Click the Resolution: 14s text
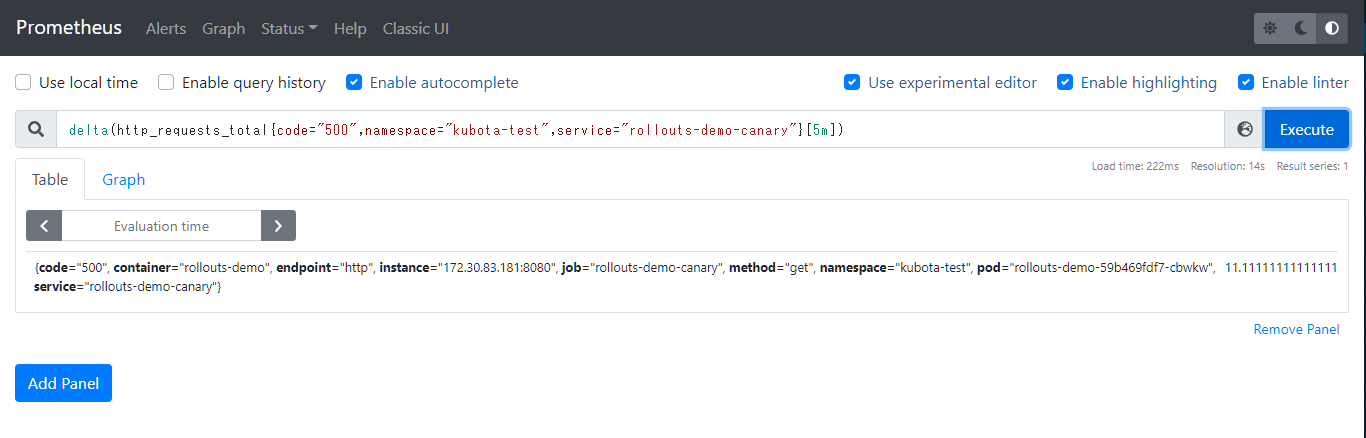 1227,166
